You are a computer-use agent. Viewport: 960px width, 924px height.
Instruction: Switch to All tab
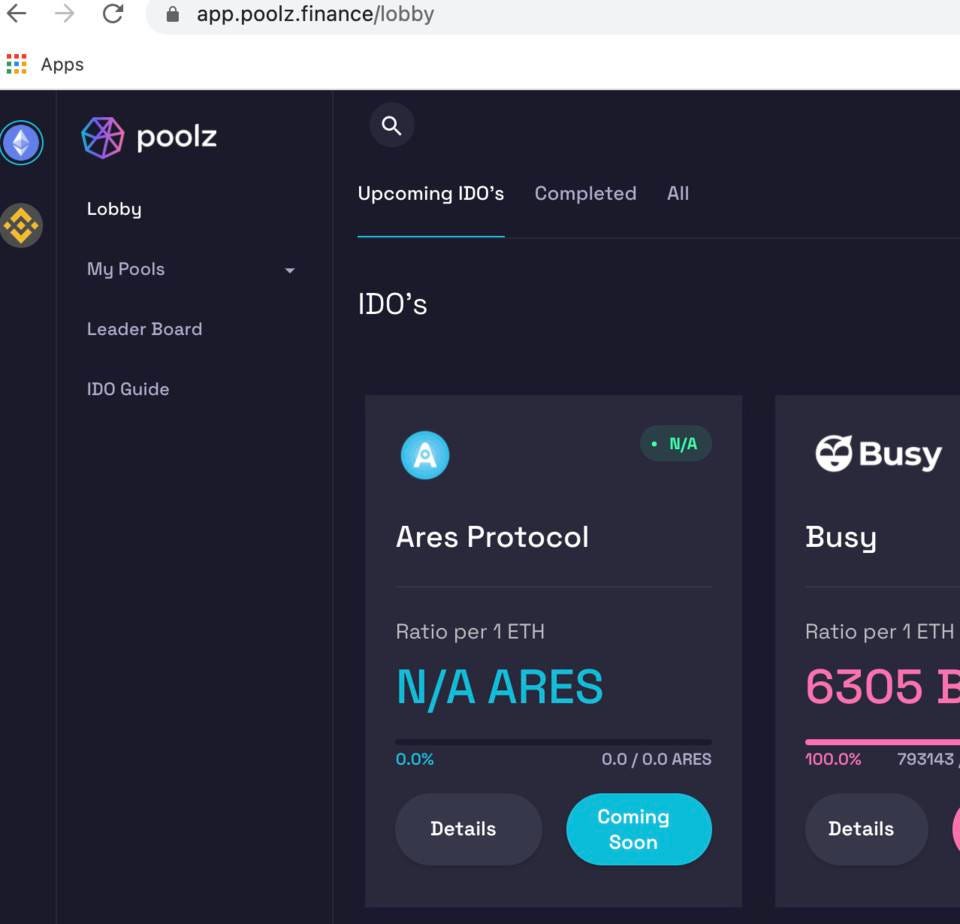(x=678, y=193)
